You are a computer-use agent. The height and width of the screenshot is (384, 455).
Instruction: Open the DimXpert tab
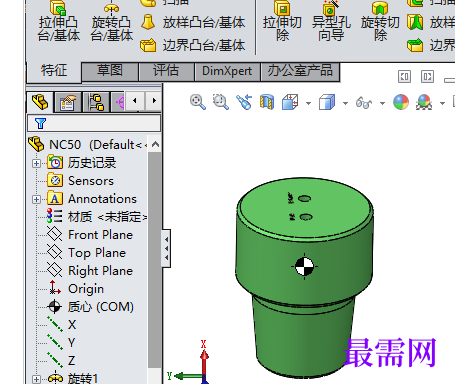[227, 71]
